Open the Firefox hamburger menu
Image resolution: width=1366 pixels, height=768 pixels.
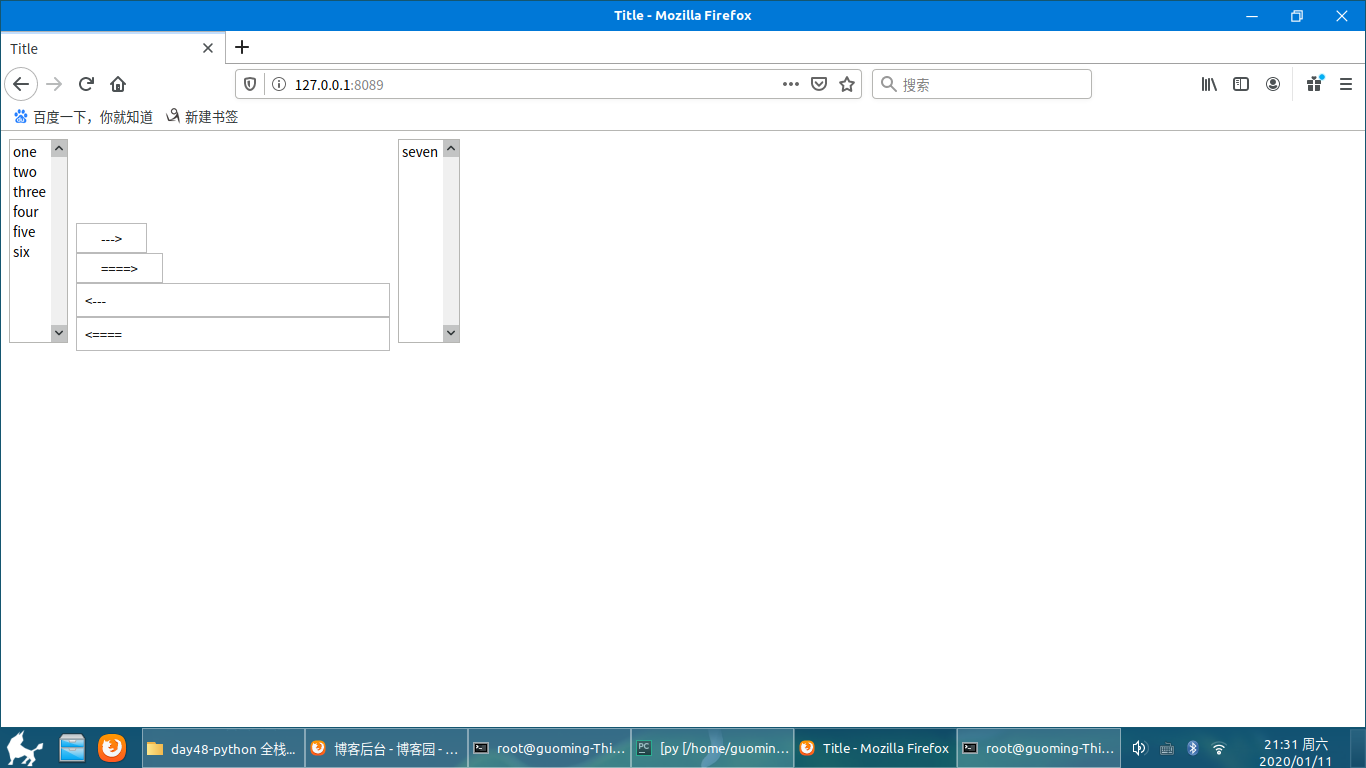(1346, 84)
